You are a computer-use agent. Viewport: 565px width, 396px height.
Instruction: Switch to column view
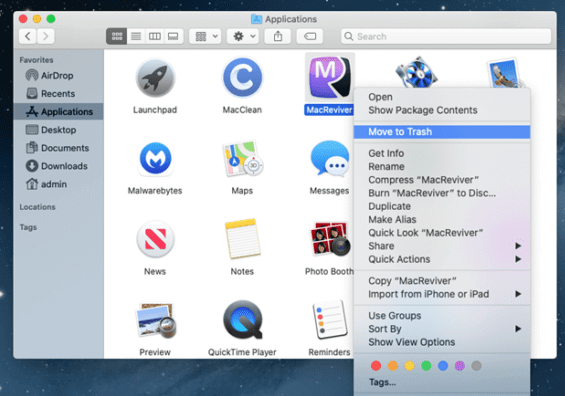pos(155,36)
